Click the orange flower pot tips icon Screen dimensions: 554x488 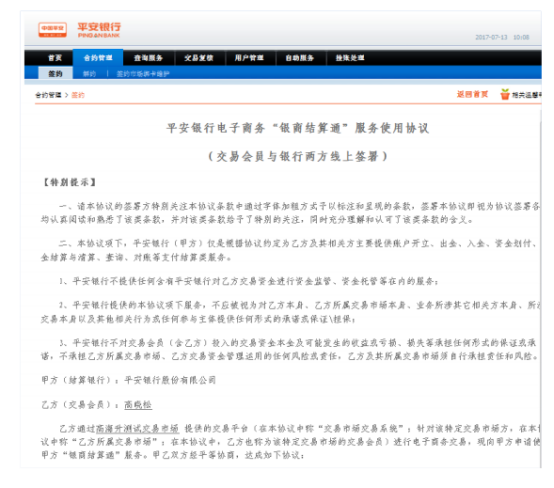click(x=505, y=94)
